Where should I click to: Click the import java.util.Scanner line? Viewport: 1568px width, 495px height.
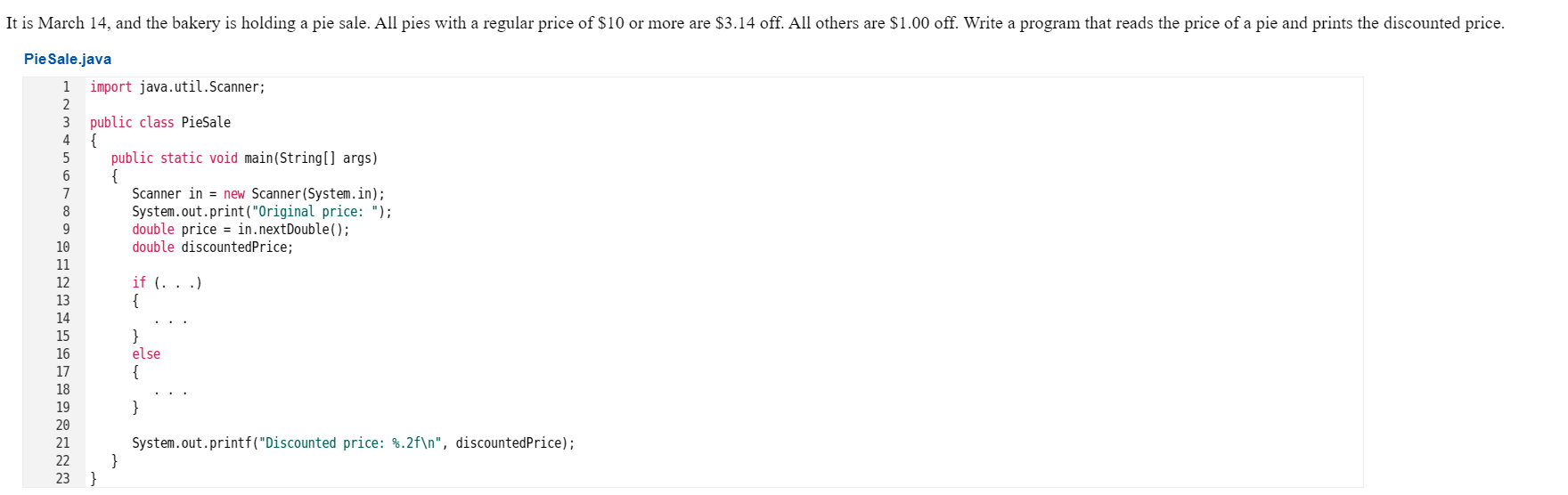[x=177, y=87]
